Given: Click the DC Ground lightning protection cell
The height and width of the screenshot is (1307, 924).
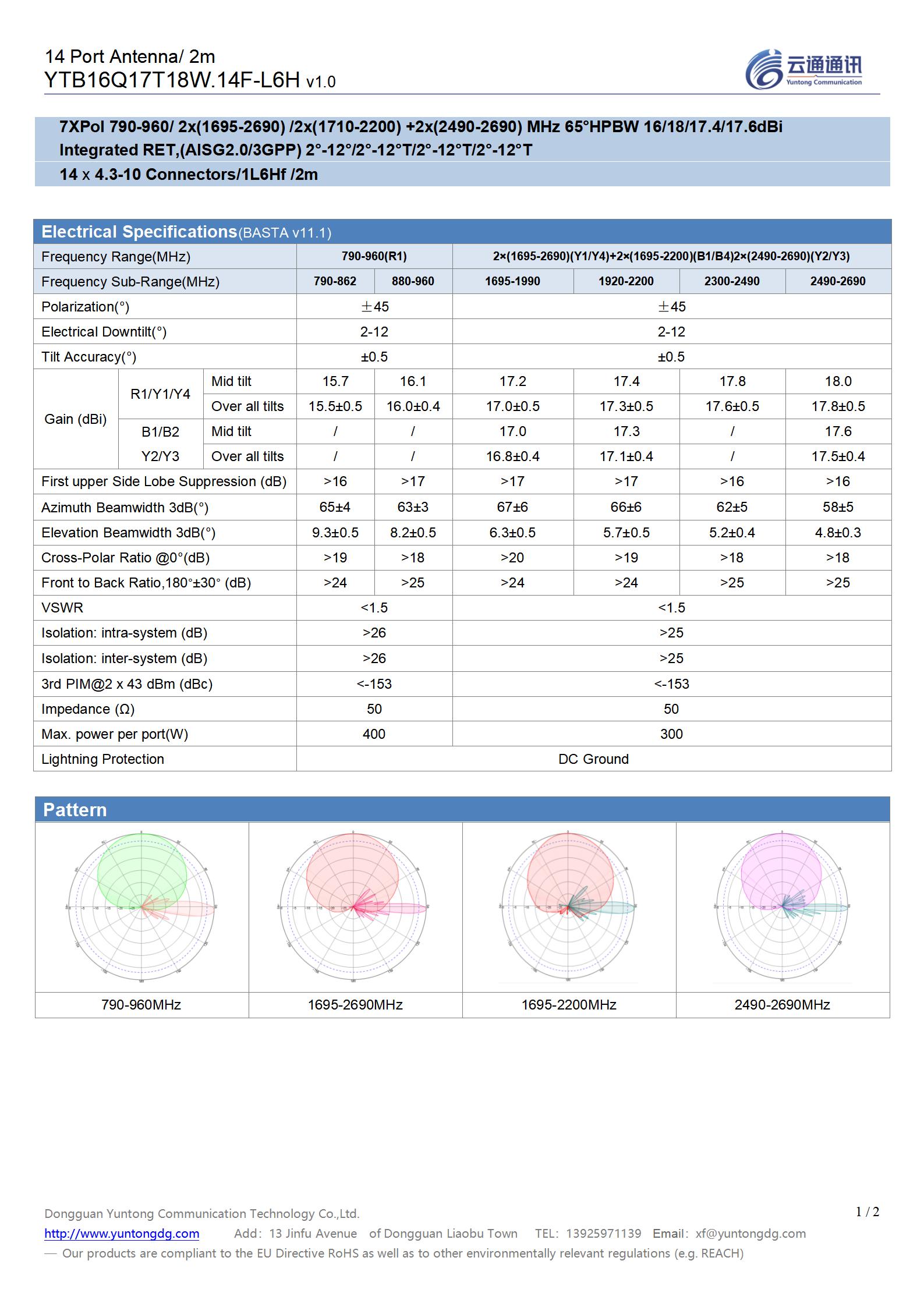Looking at the screenshot, I should click(593, 759).
